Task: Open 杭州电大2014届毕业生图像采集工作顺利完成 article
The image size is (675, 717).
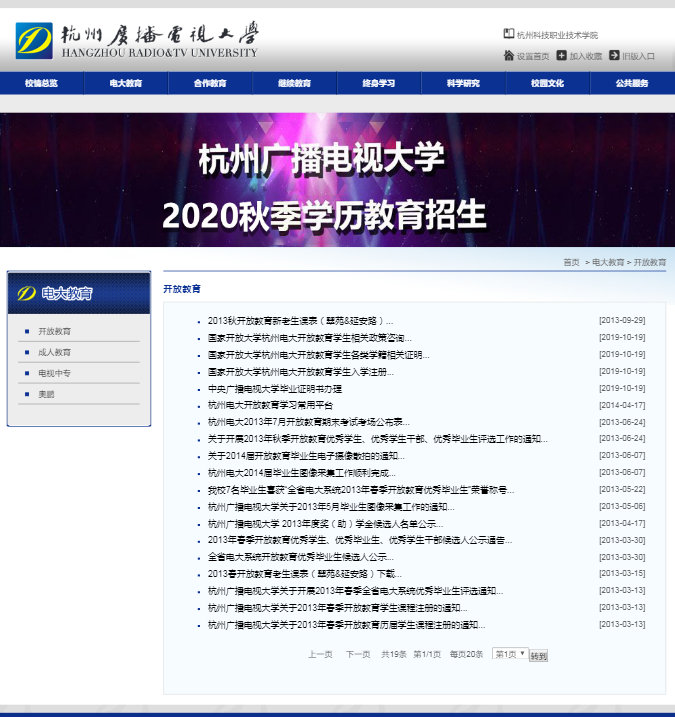Action: click(302, 473)
